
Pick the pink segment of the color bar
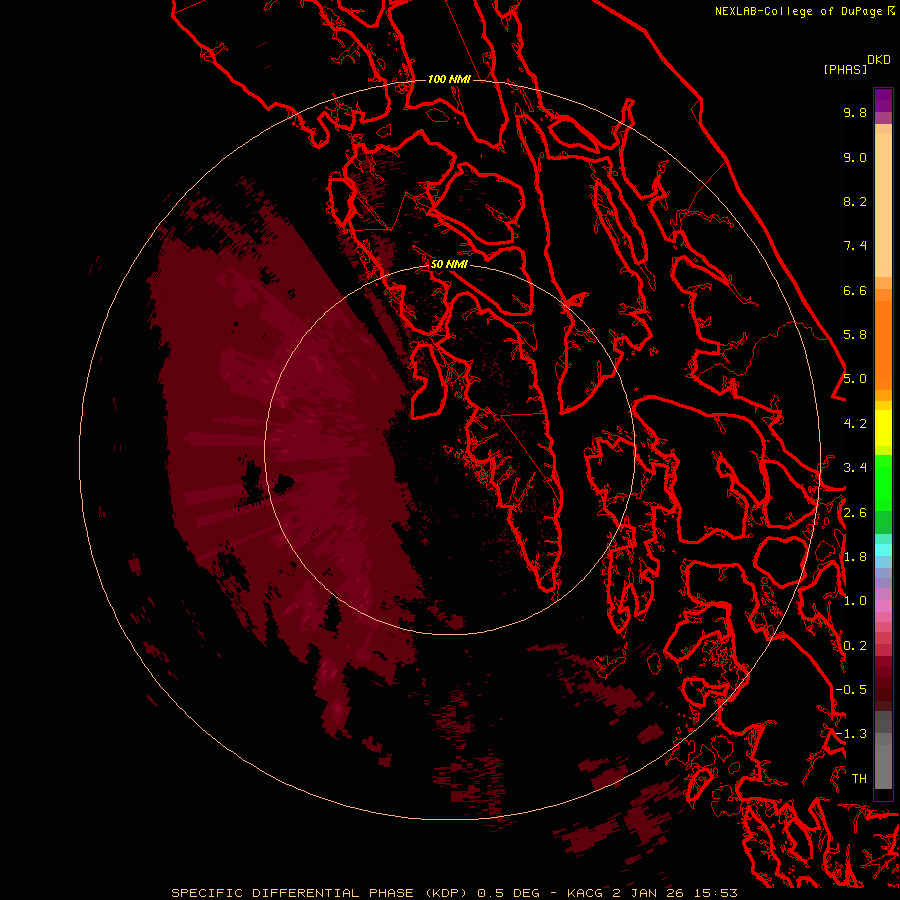[883, 606]
